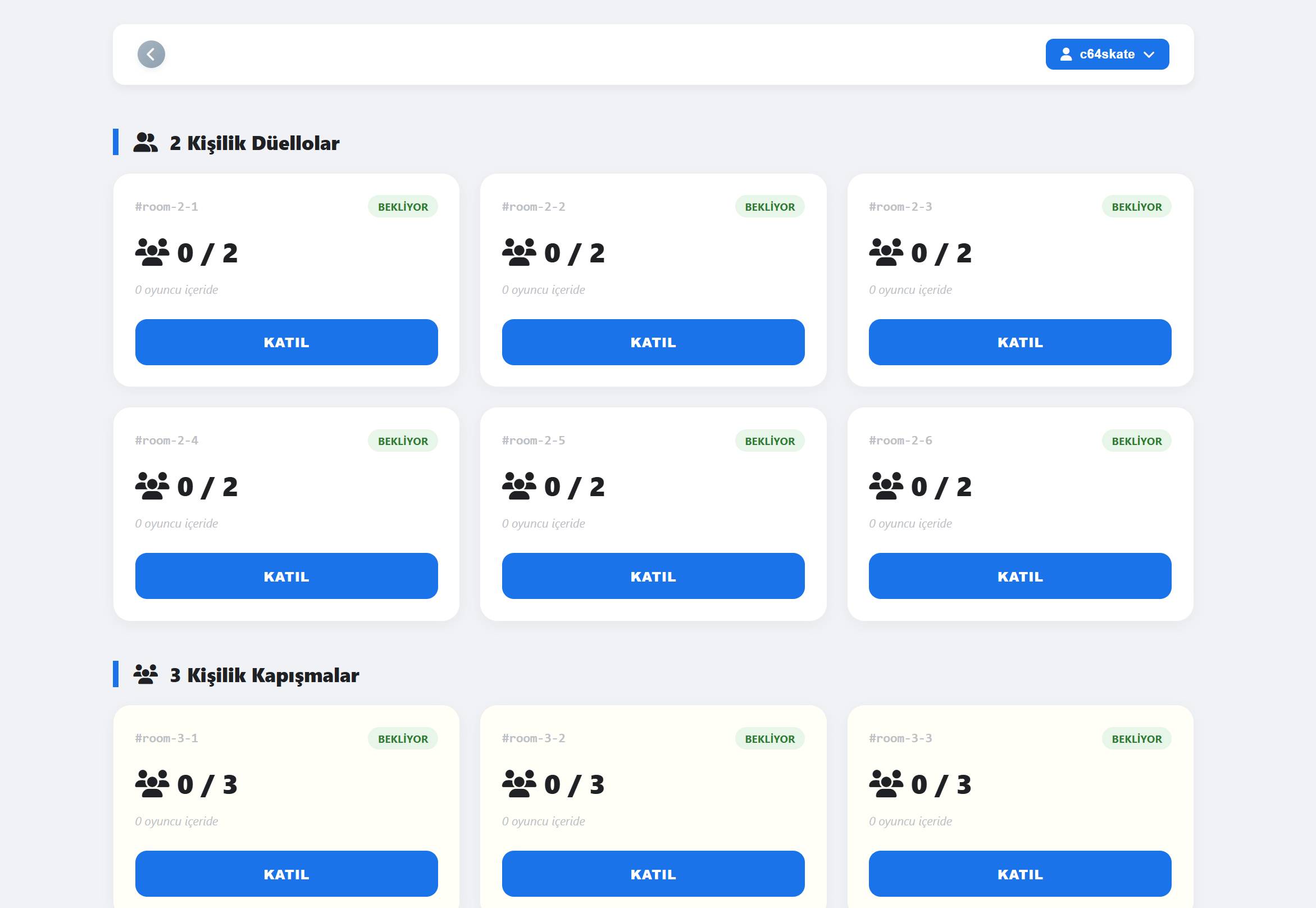
Task: Join 3-player room-3-1
Action: [286, 874]
